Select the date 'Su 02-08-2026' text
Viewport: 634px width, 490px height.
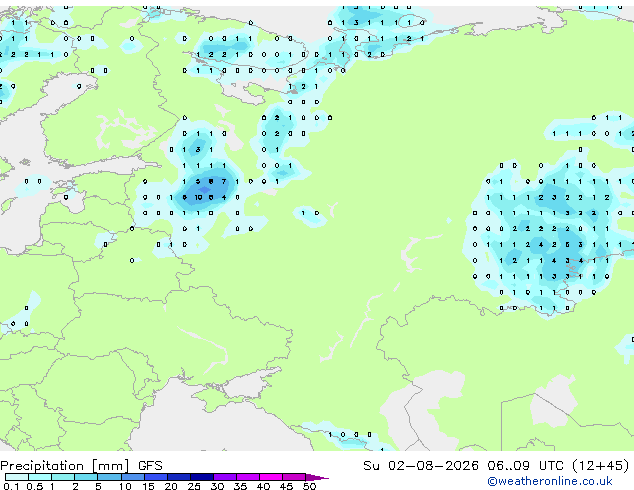pyautogui.click(x=421, y=466)
